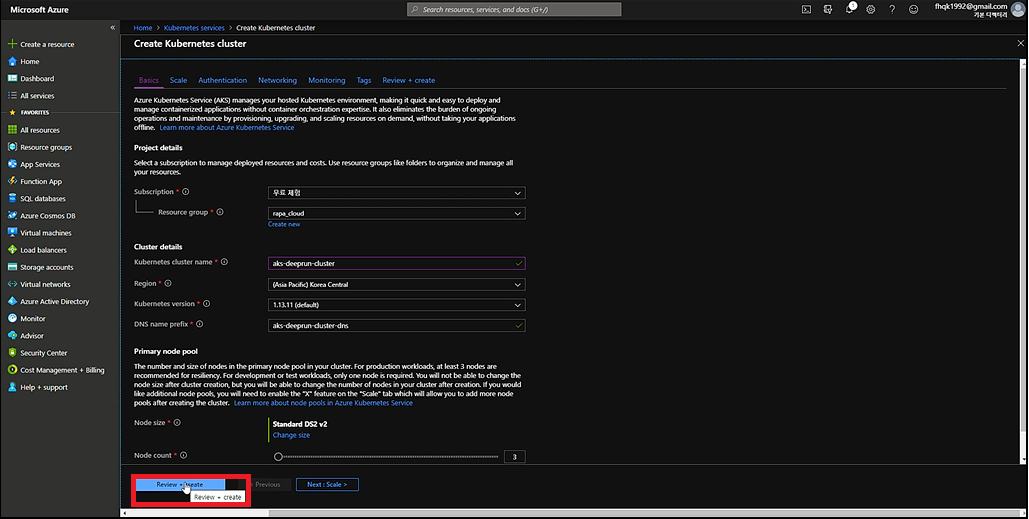Viewport: 1029px width, 519px height.
Task: Open Azure Active Directory icon
Action: click(12, 301)
